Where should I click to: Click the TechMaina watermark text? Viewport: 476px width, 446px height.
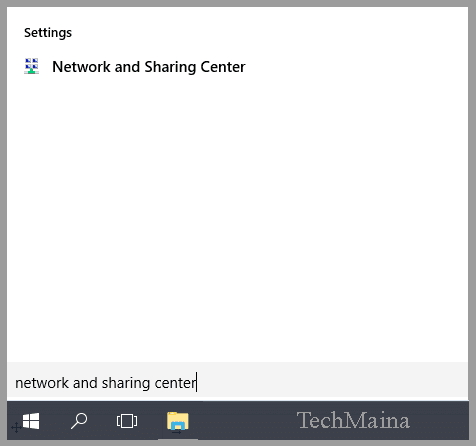point(353,421)
